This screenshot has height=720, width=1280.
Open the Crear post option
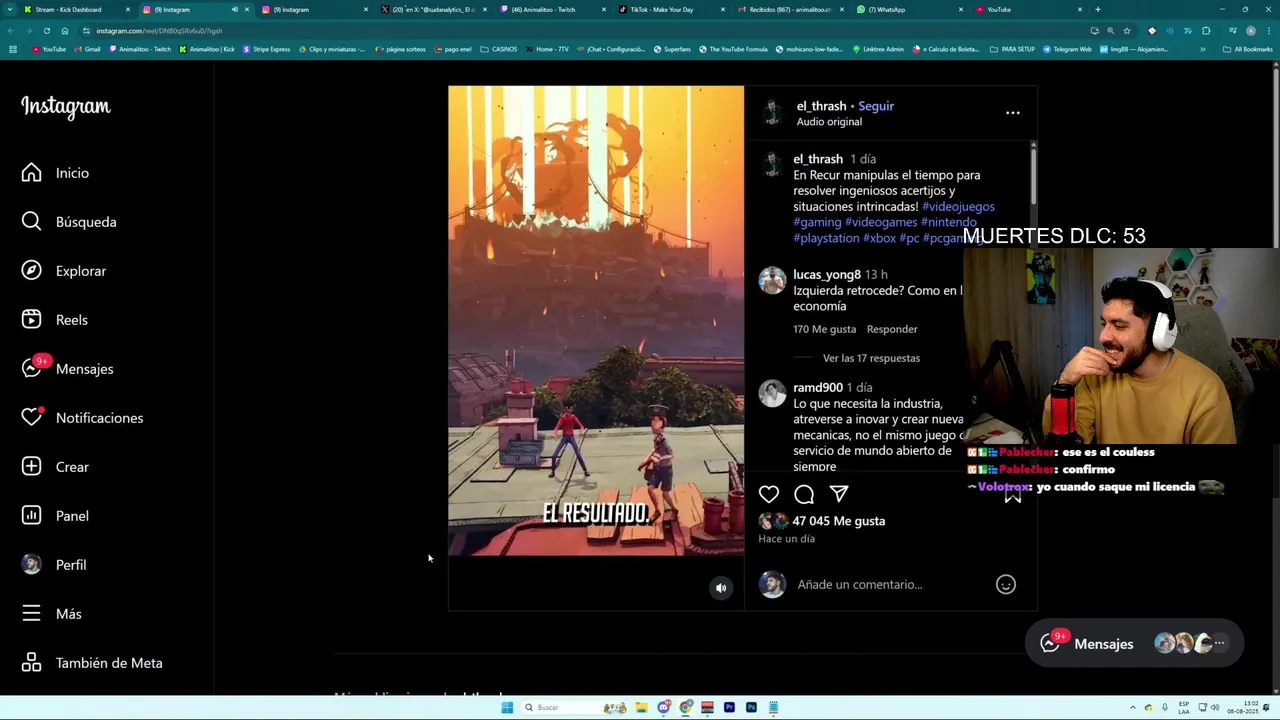tap(56, 467)
